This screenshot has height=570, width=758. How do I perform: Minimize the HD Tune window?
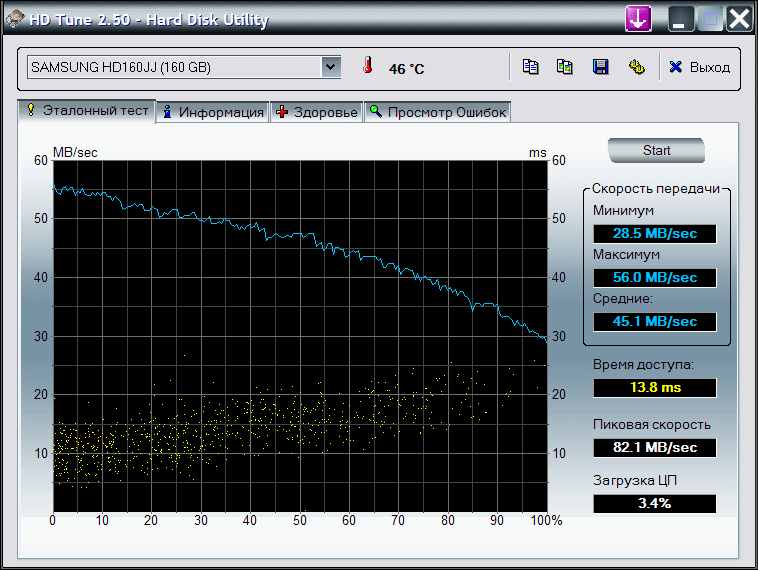point(681,19)
